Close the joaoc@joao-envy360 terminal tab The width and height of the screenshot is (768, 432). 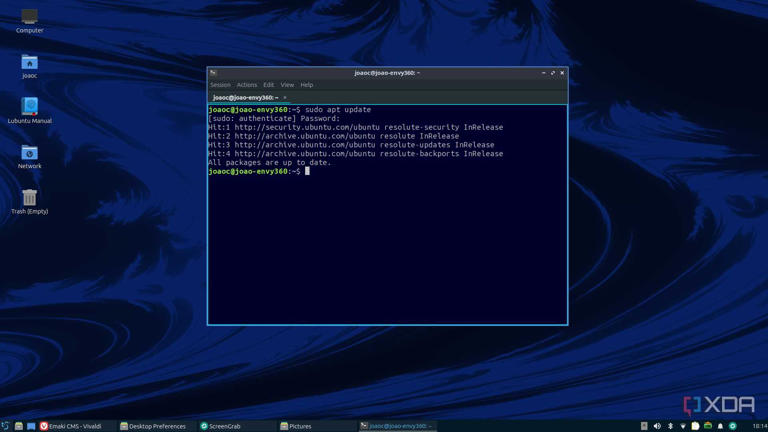pyautogui.click(x=285, y=97)
